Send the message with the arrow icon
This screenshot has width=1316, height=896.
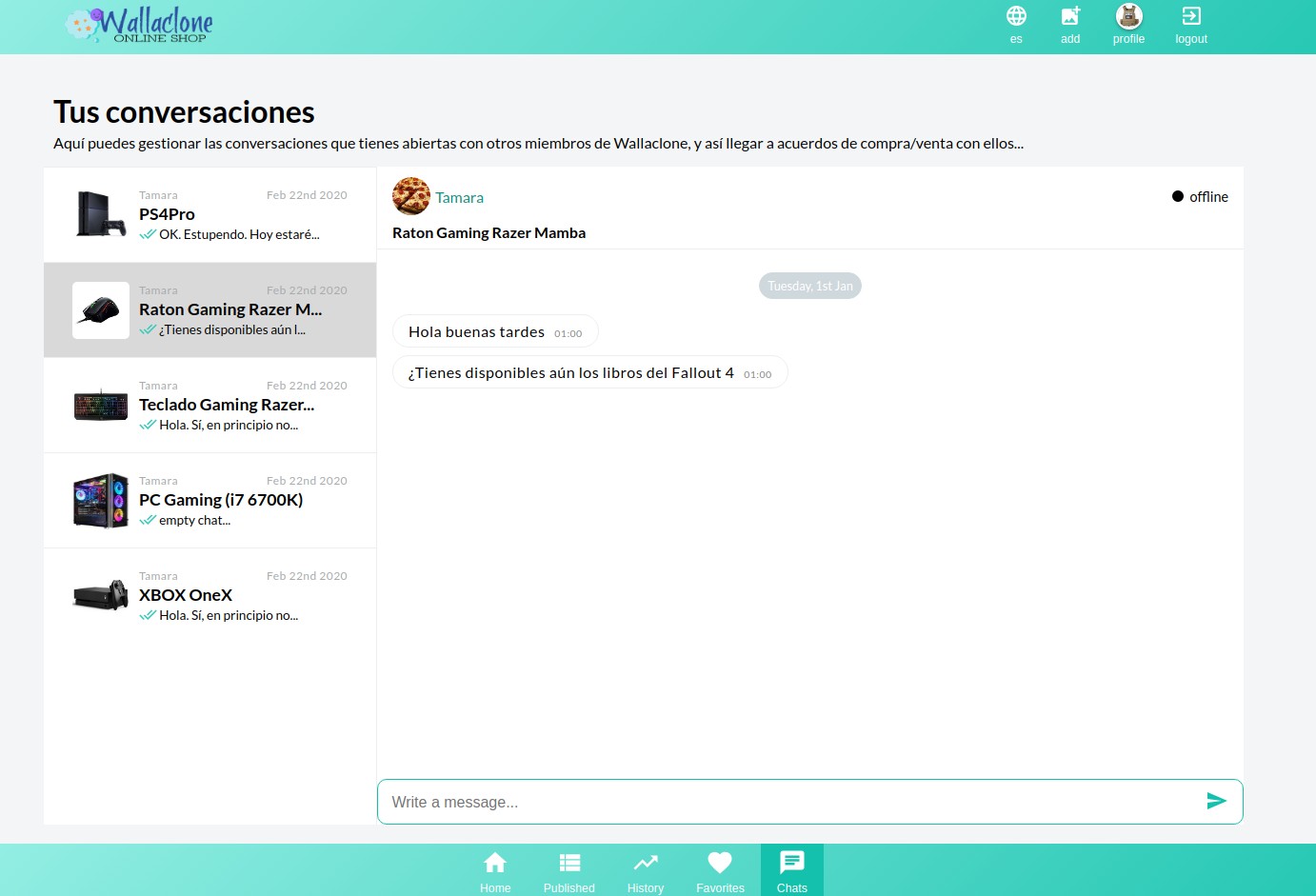point(1216,802)
